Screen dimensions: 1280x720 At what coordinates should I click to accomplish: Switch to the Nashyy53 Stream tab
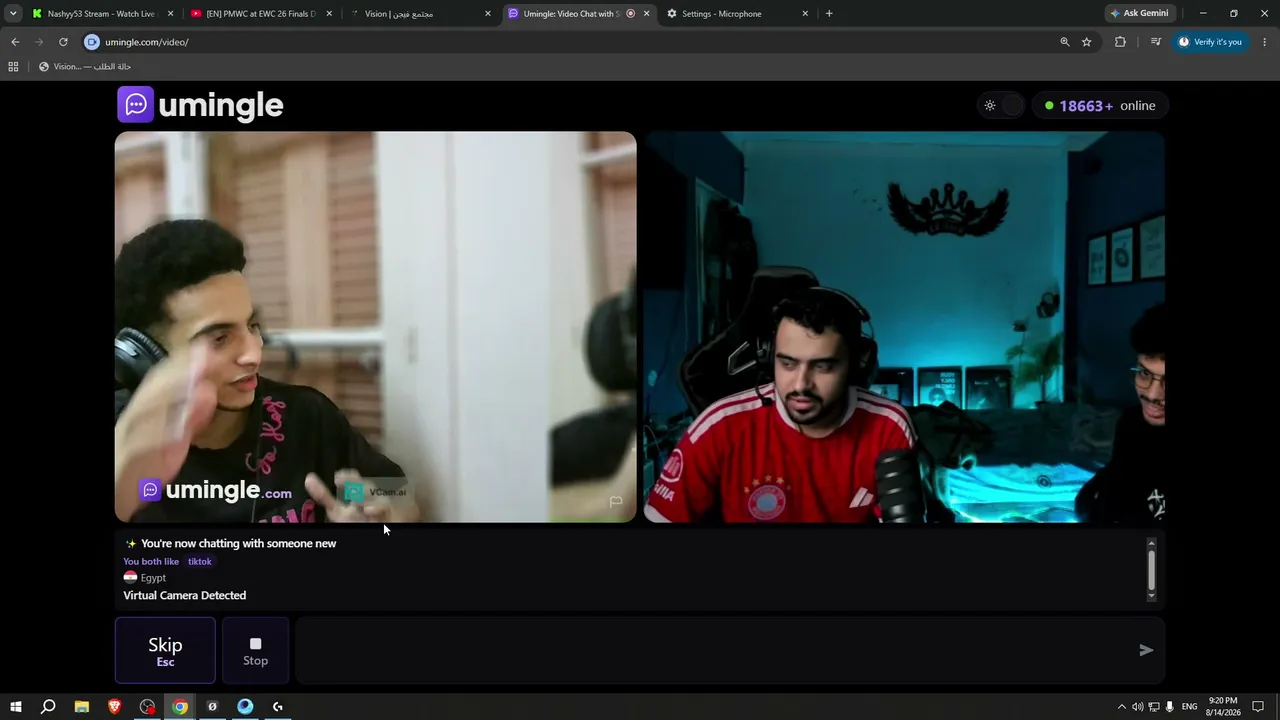coord(100,14)
